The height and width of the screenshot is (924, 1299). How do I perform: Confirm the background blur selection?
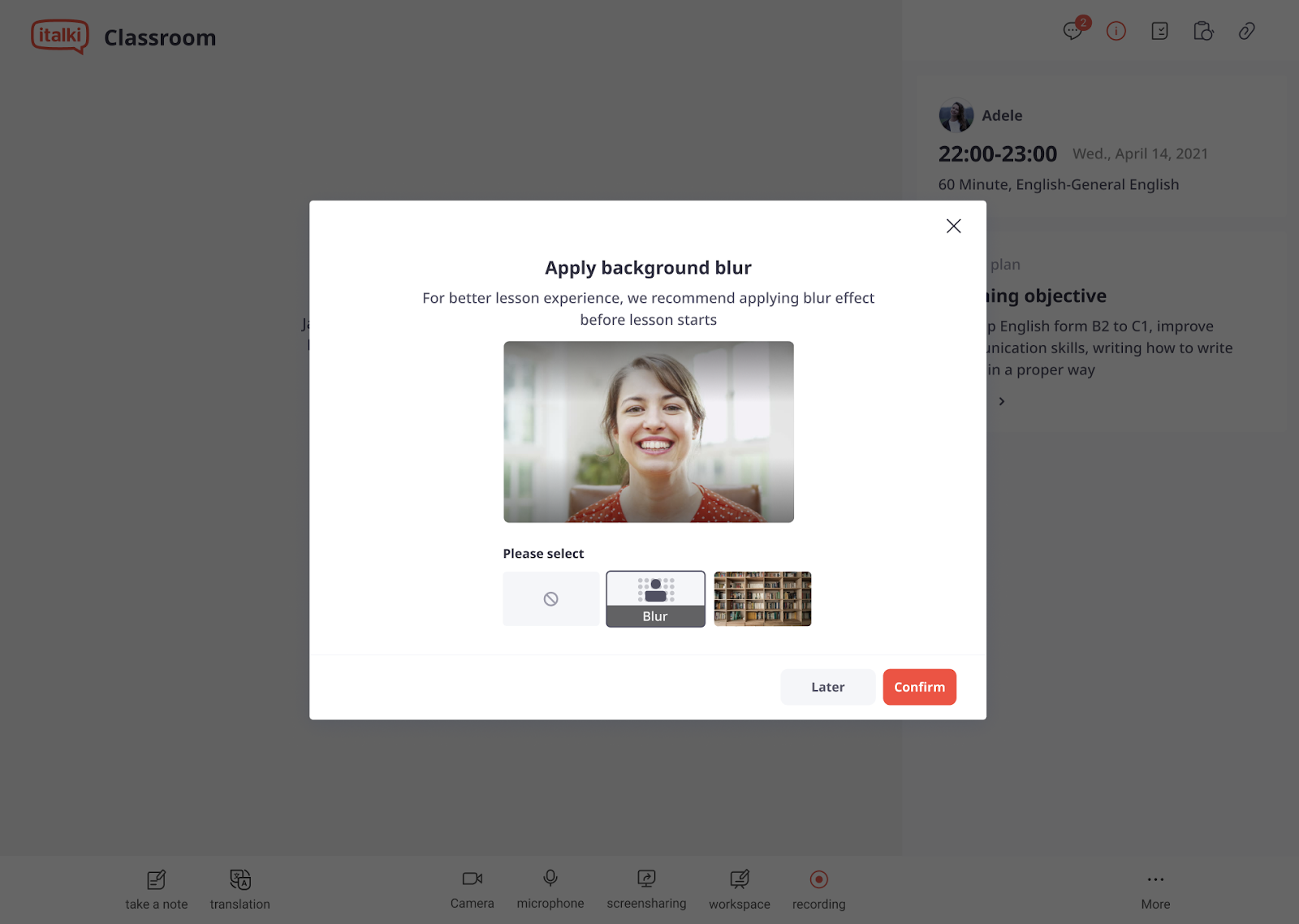(x=919, y=687)
